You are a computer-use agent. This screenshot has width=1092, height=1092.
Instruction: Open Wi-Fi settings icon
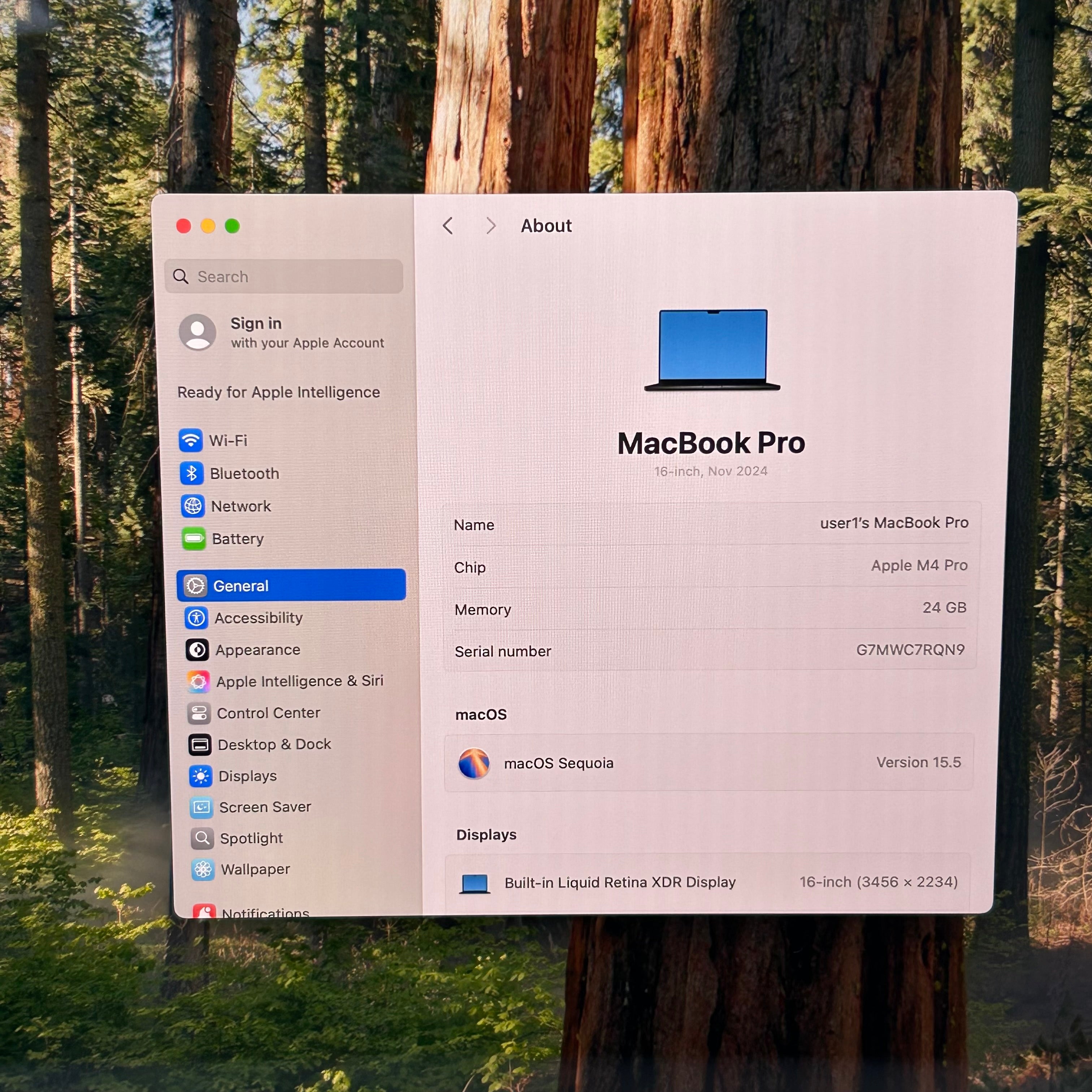click(x=191, y=440)
